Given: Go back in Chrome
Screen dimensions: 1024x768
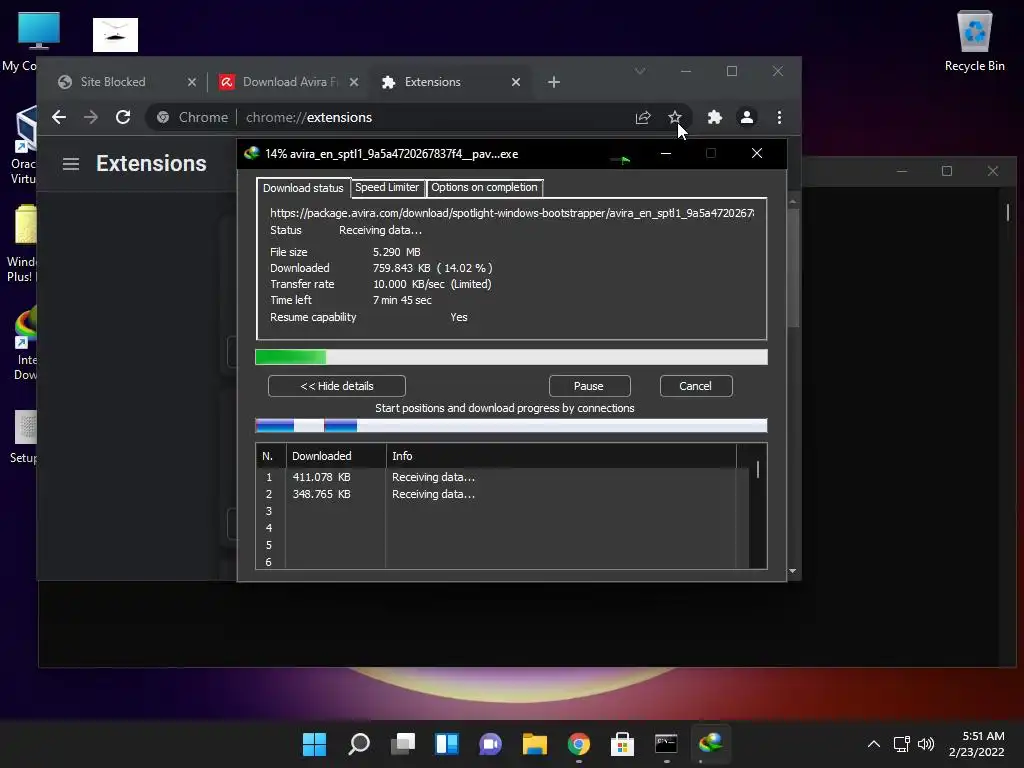Looking at the screenshot, I should tap(59, 118).
